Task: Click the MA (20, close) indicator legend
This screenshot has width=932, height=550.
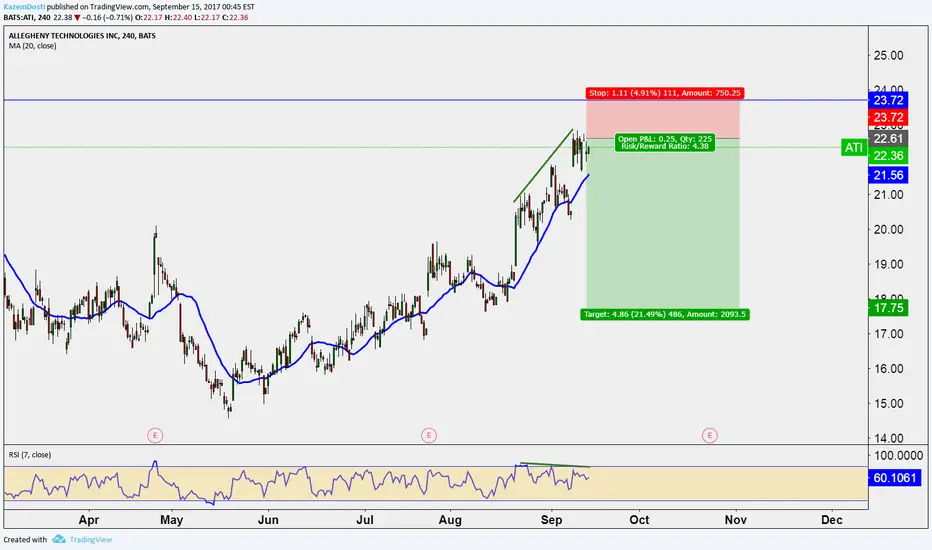Action: 33,46
